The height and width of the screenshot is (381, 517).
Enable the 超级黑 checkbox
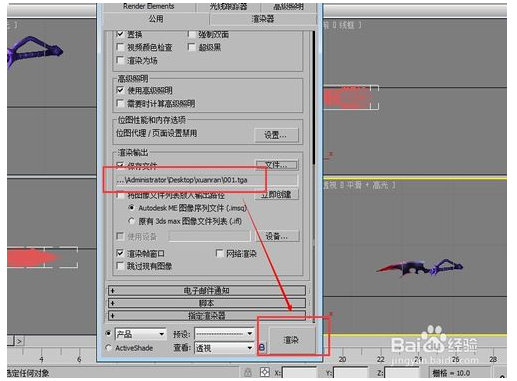(x=192, y=47)
